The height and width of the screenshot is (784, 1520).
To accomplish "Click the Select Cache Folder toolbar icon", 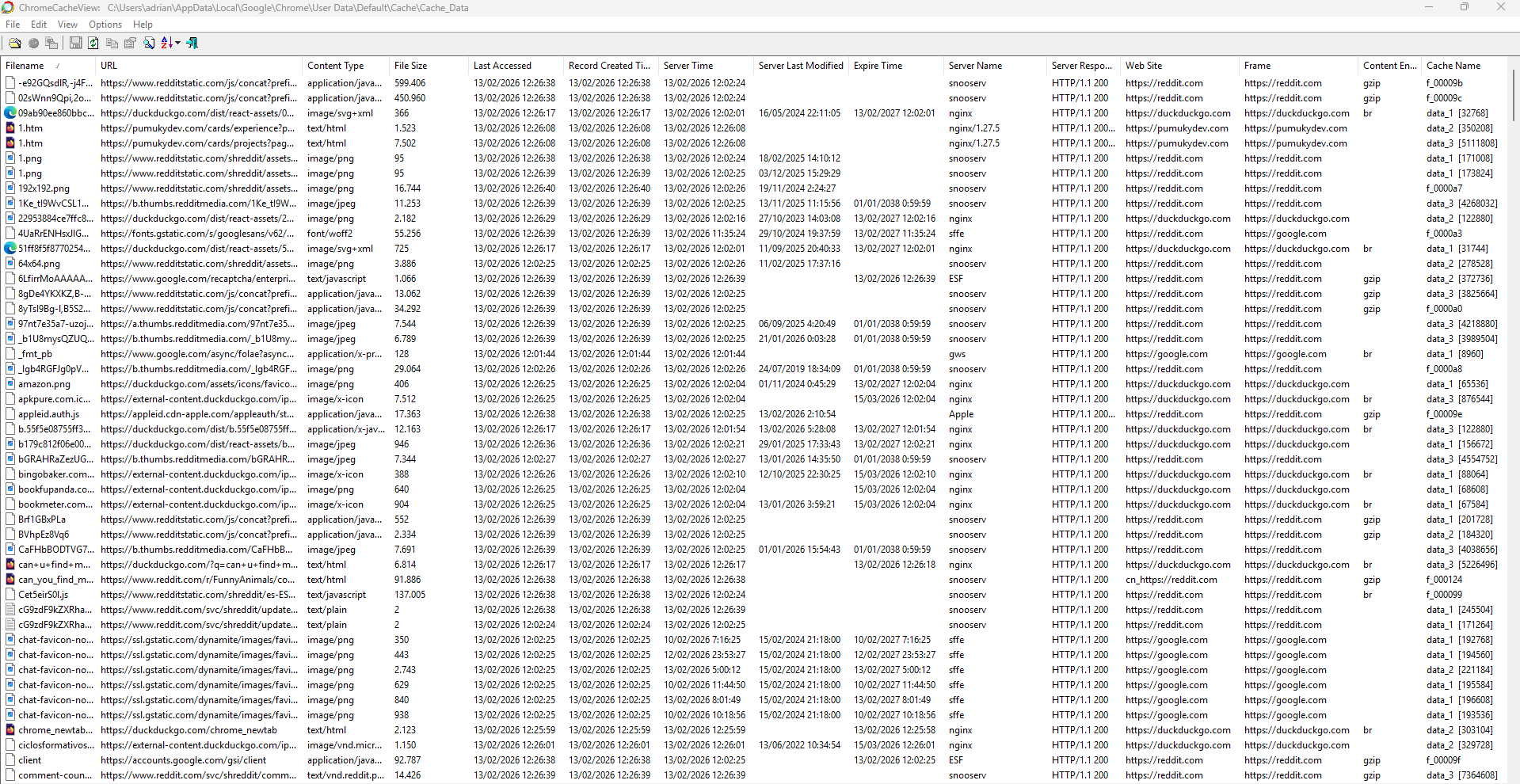I will coord(14,43).
